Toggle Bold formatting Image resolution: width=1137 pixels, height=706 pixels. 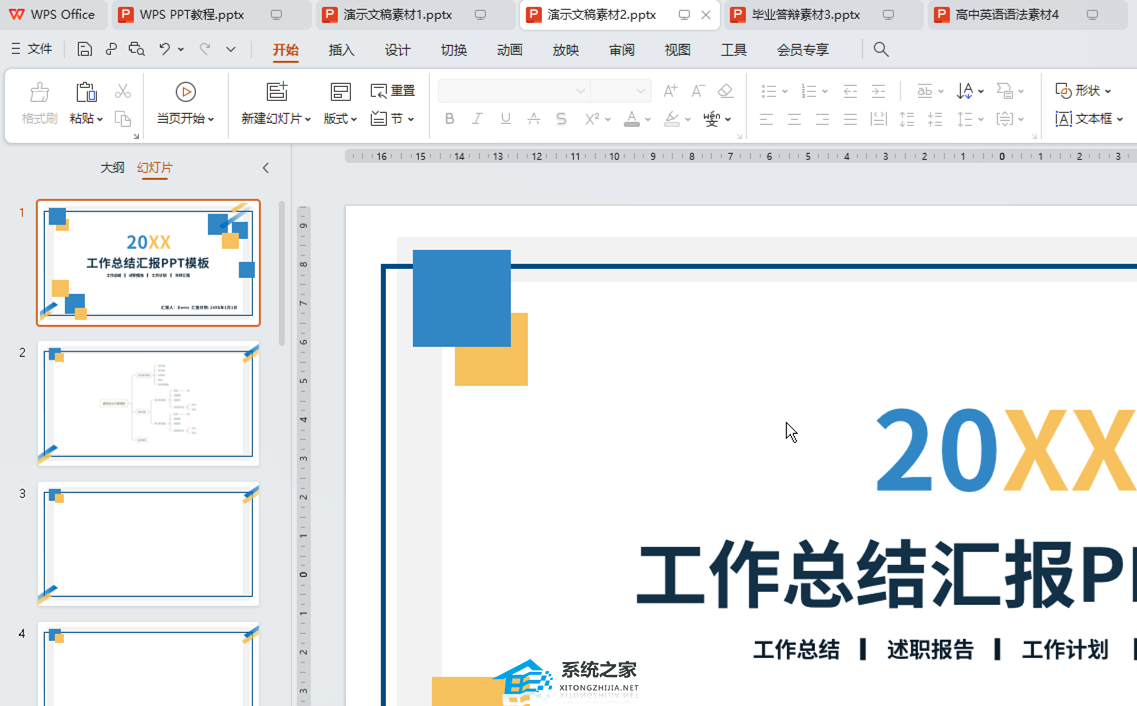[x=450, y=119]
